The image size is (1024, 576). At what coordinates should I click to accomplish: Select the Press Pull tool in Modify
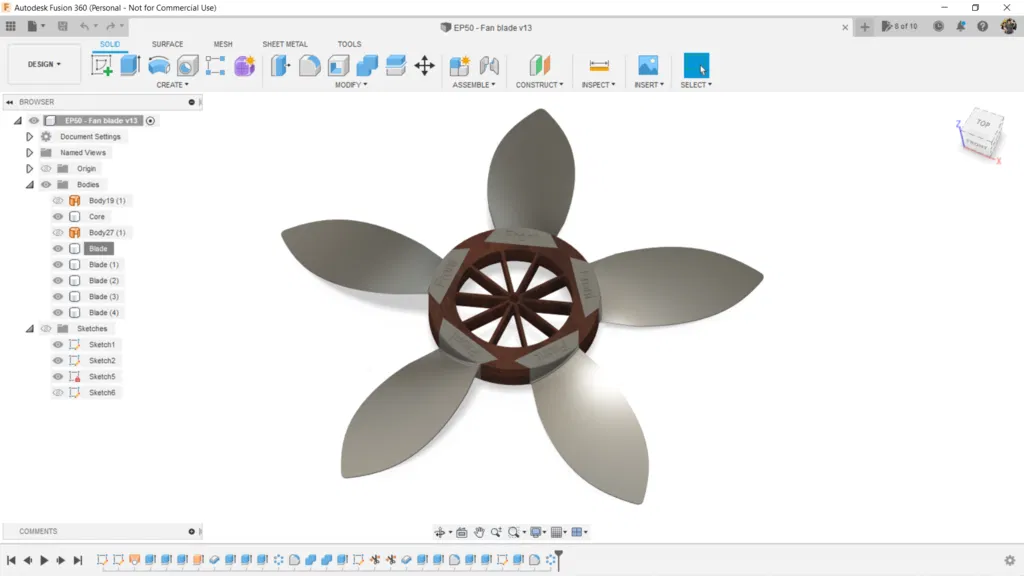click(279, 66)
